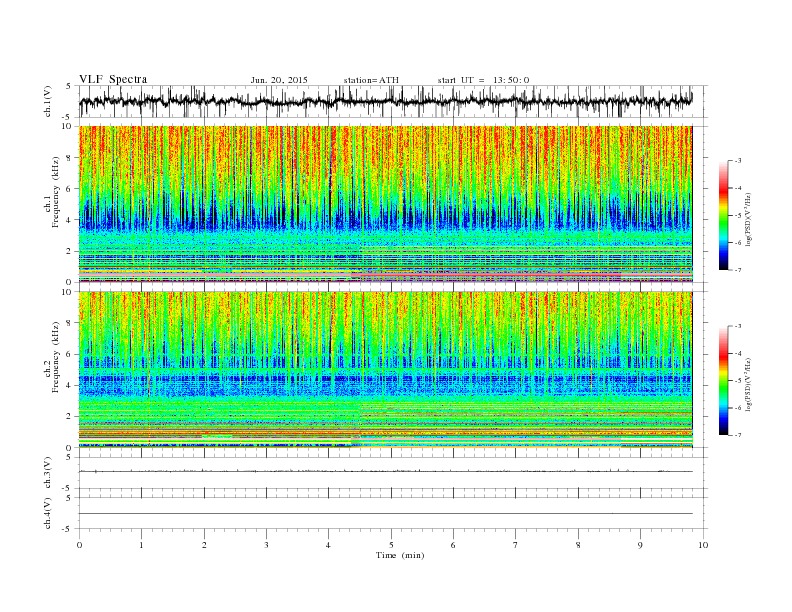Click the "2" kHz tick of ch.2 spectrogram
Image resolution: width=792 pixels, height=612 pixels.
click(x=70, y=417)
